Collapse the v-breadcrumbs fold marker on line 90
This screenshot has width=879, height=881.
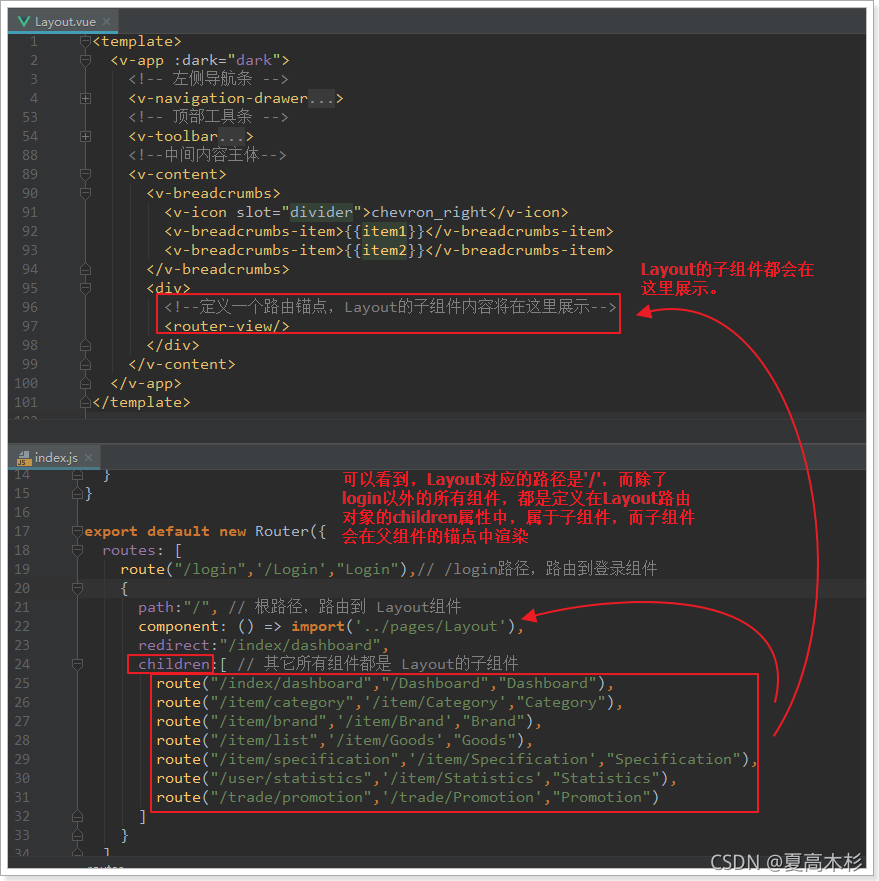(85, 193)
